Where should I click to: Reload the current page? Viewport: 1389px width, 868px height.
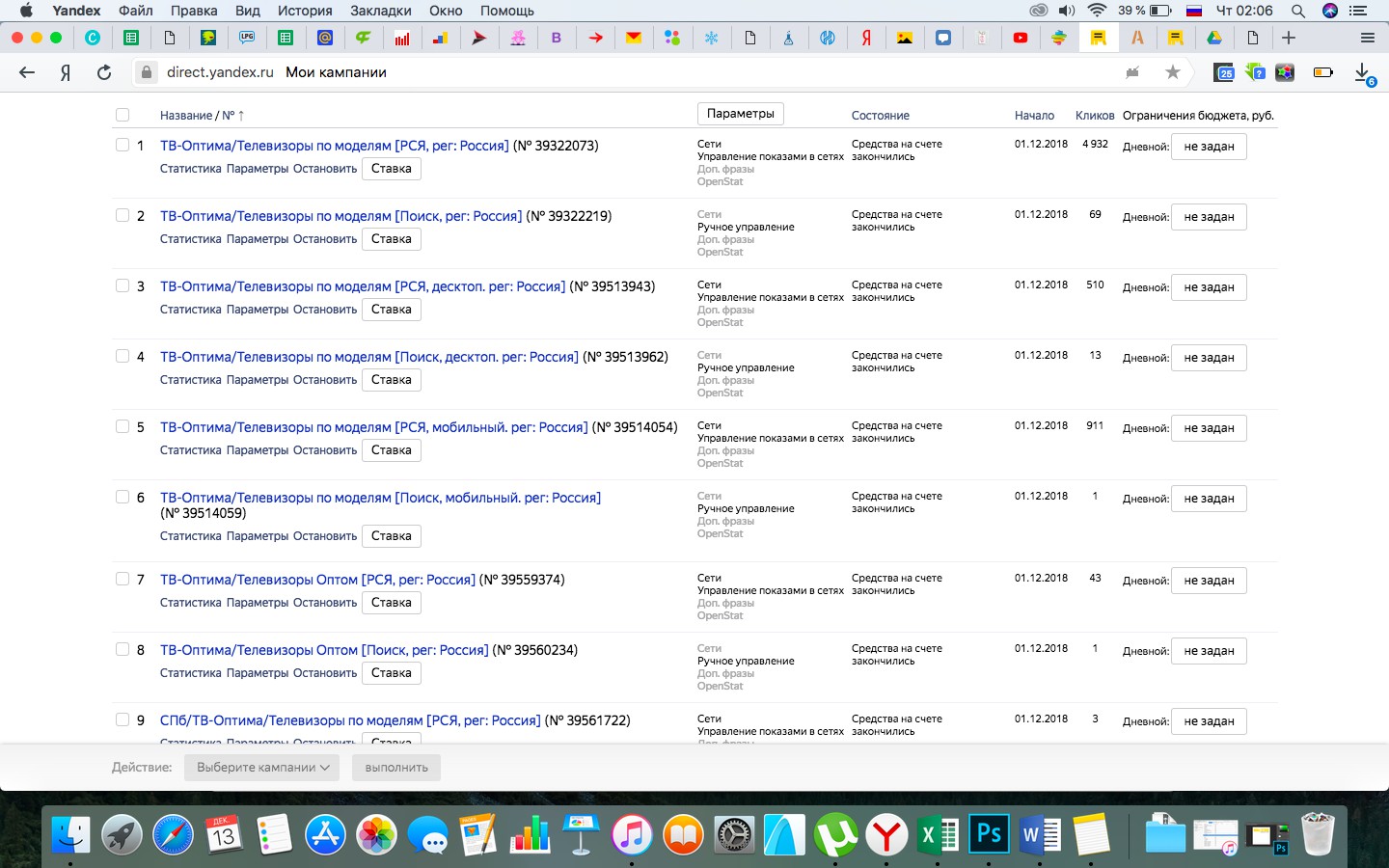(x=104, y=72)
